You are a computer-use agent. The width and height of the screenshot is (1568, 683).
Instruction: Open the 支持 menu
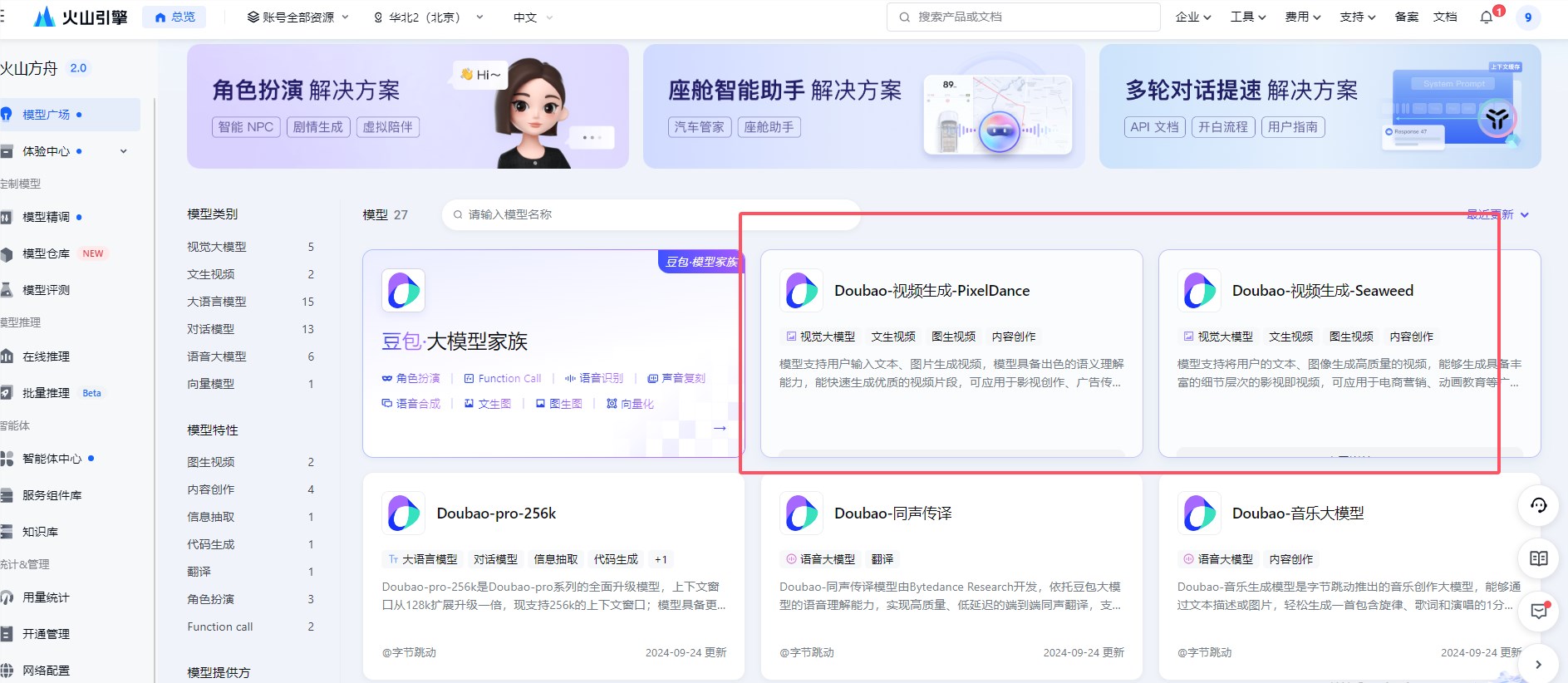(1358, 17)
